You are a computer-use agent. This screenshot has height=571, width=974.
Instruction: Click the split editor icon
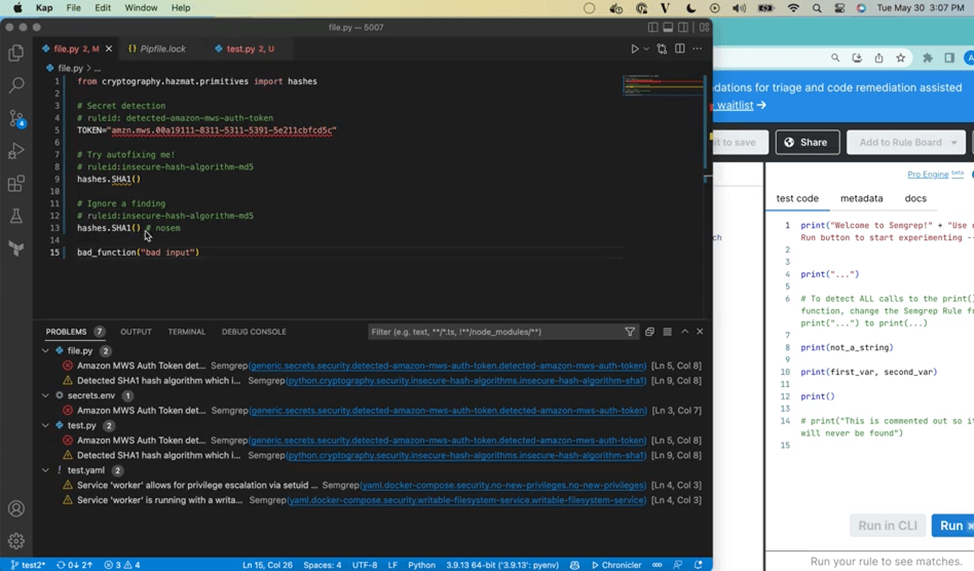(680, 49)
